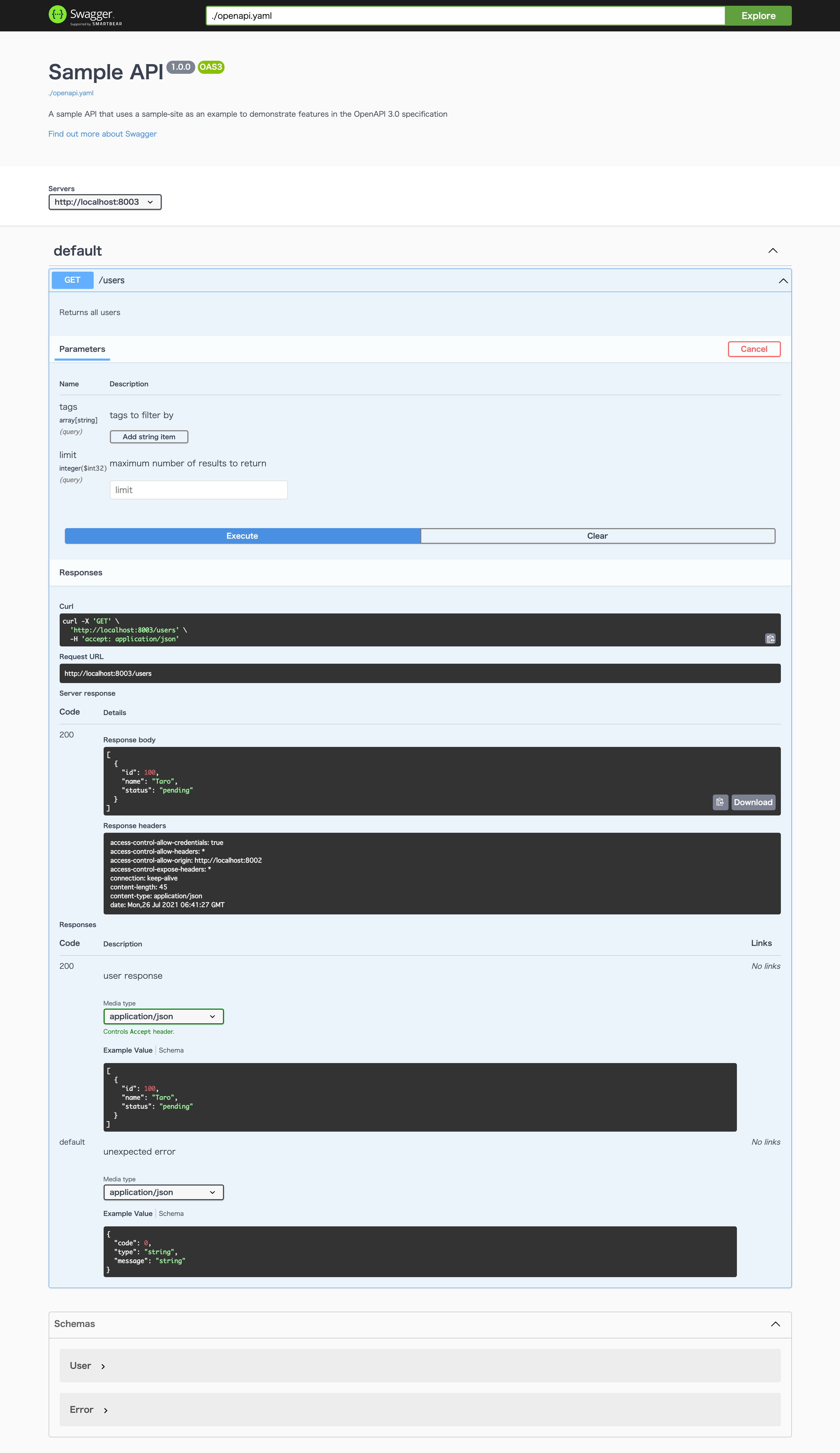The height and width of the screenshot is (1453, 840).
Task: Open the media type dropdown under unexpected error
Action: pyautogui.click(x=163, y=1192)
